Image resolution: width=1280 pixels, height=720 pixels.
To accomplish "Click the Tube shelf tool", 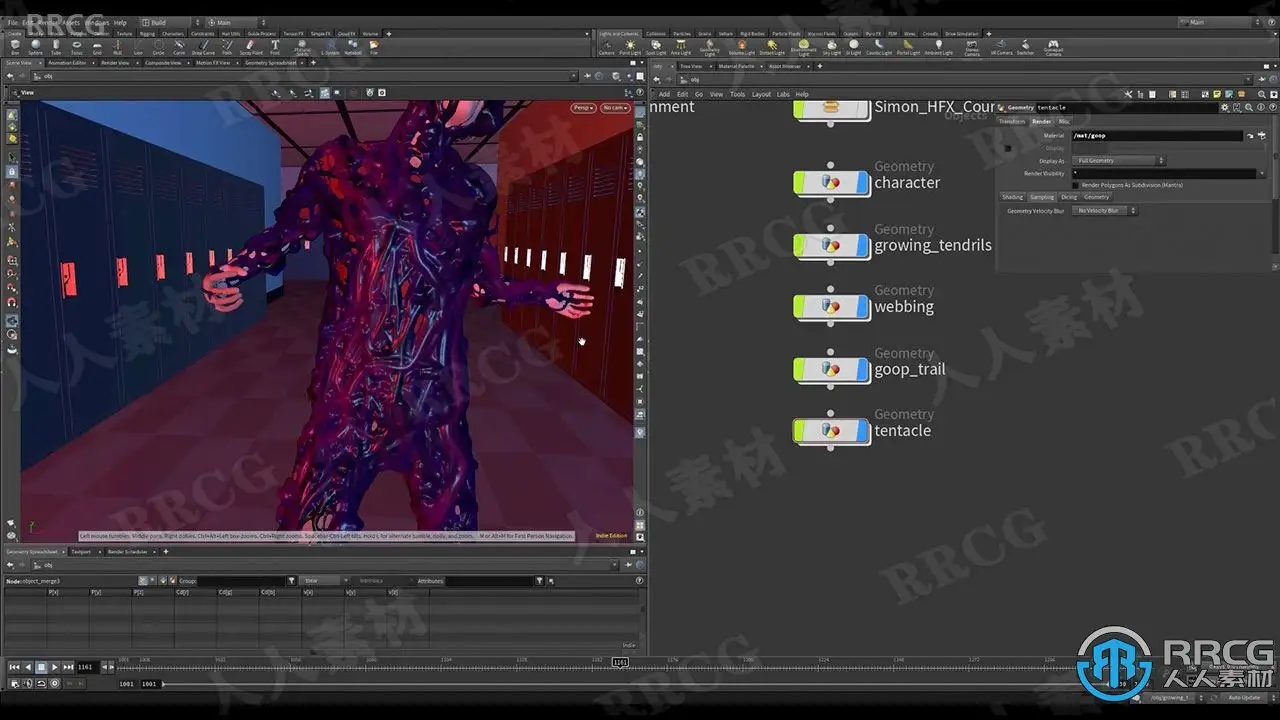I will [56, 46].
